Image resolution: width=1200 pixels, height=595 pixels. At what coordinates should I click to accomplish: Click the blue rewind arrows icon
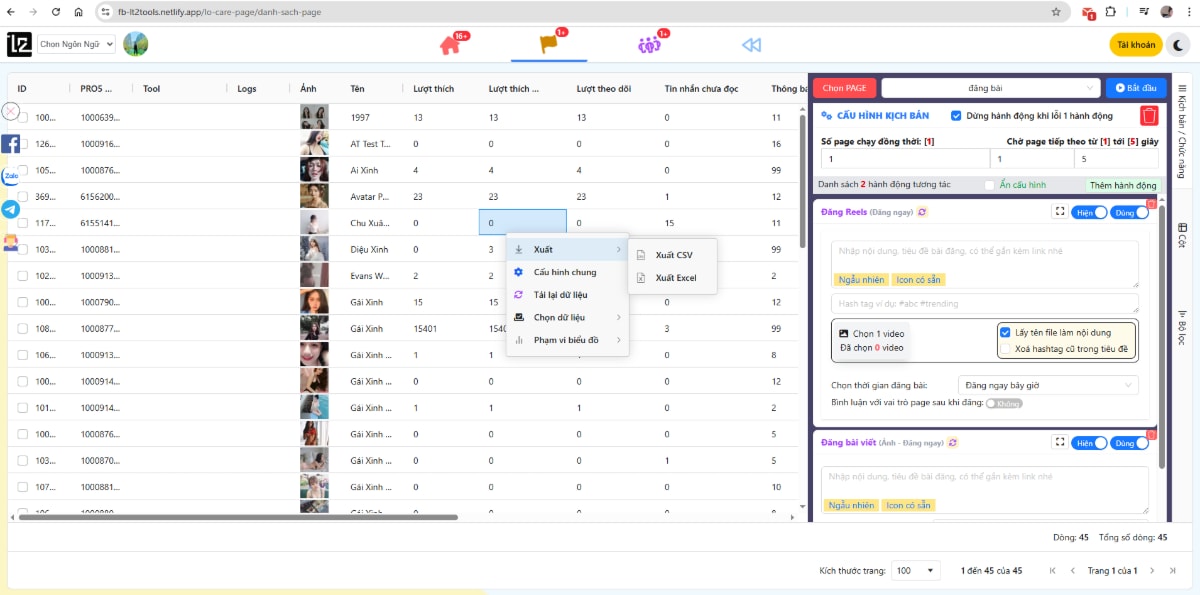(750, 44)
